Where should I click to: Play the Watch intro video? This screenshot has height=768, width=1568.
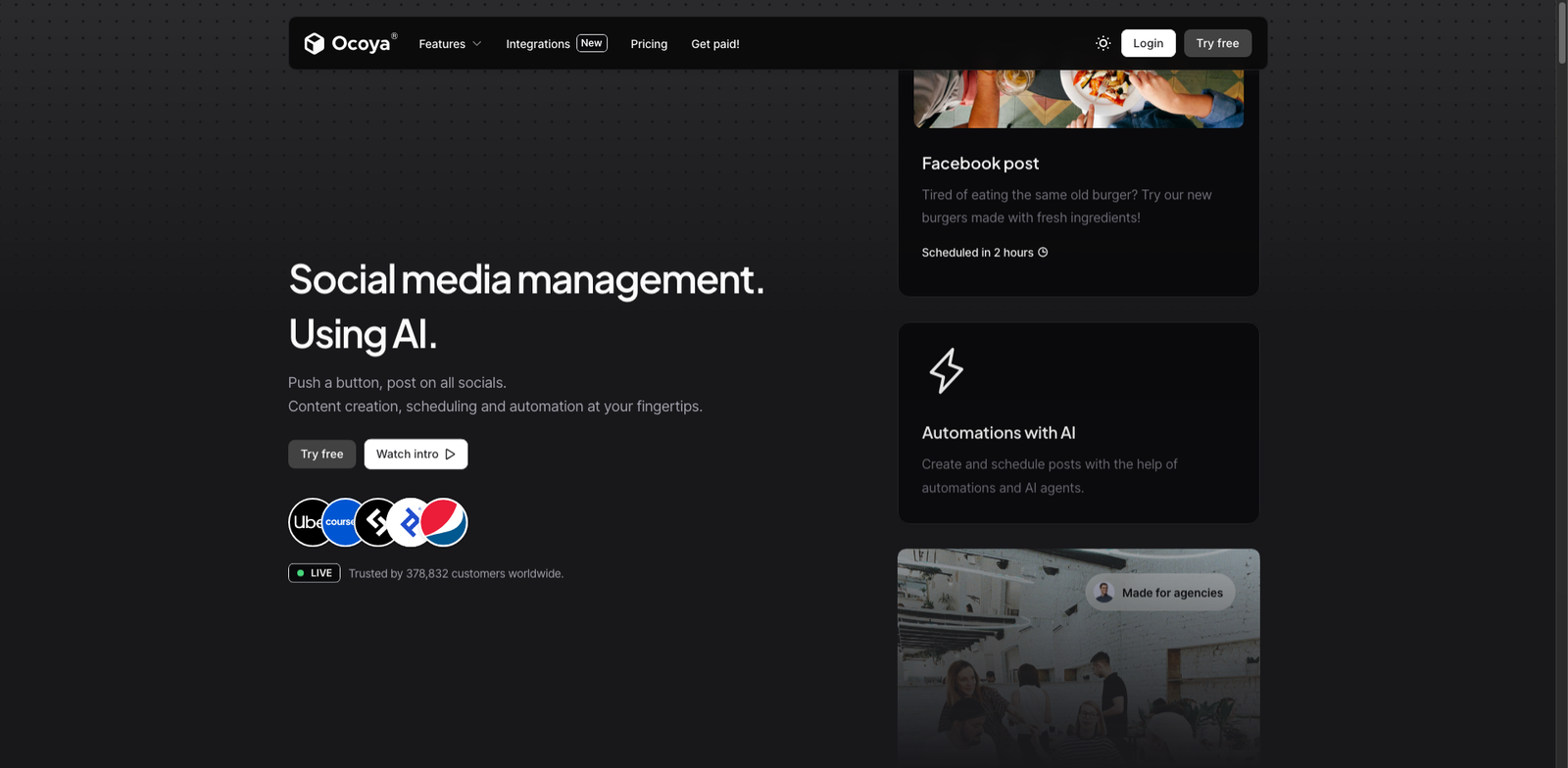click(x=416, y=454)
